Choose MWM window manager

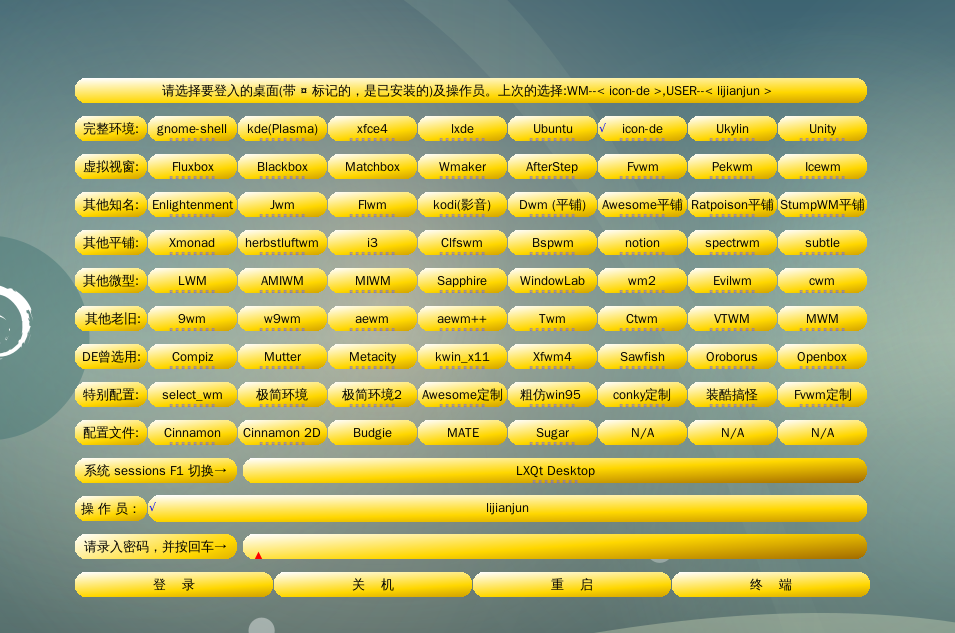pos(822,319)
